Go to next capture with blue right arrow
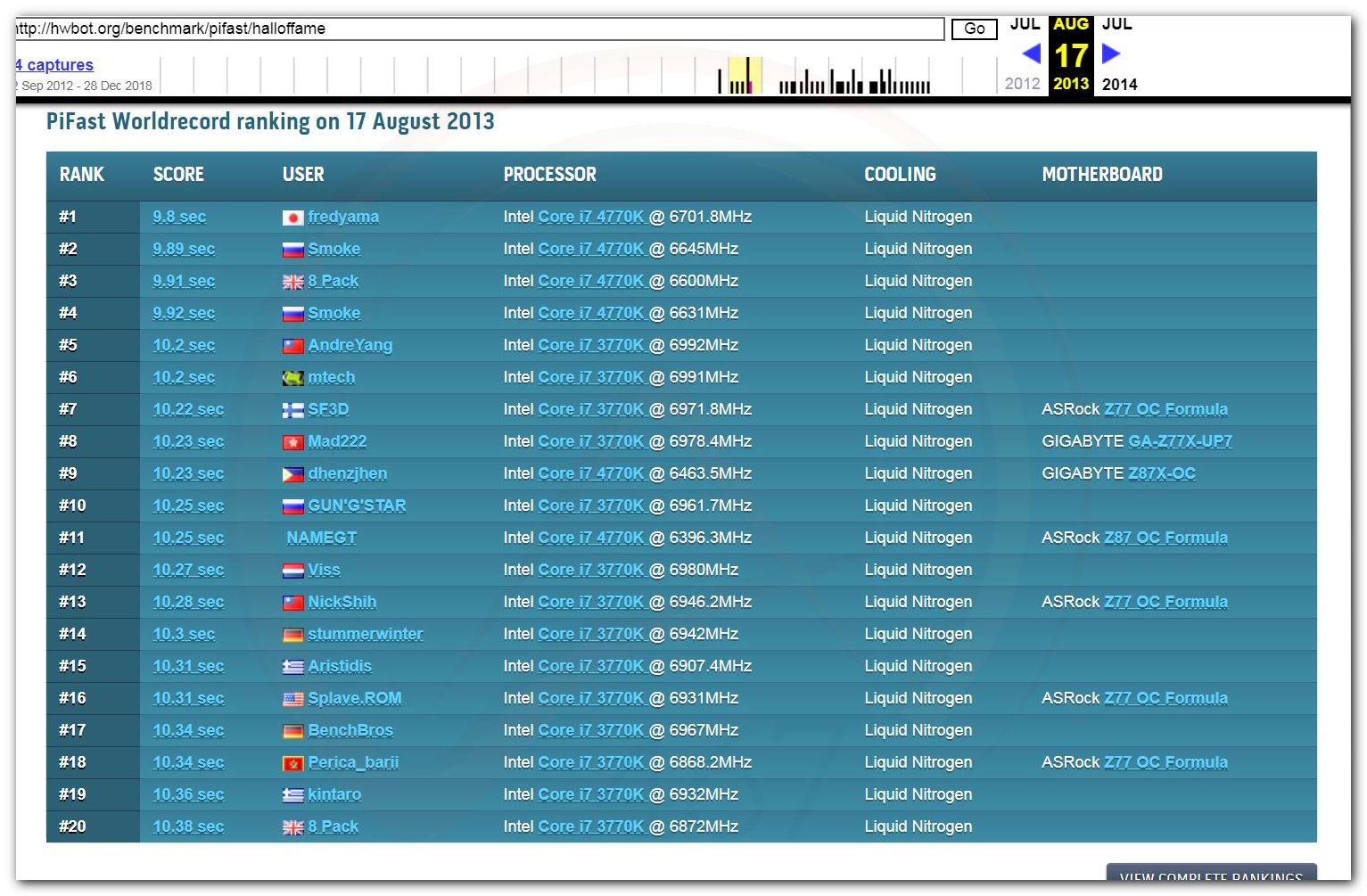Screen dimensions: 1367x896 (x=1110, y=53)
